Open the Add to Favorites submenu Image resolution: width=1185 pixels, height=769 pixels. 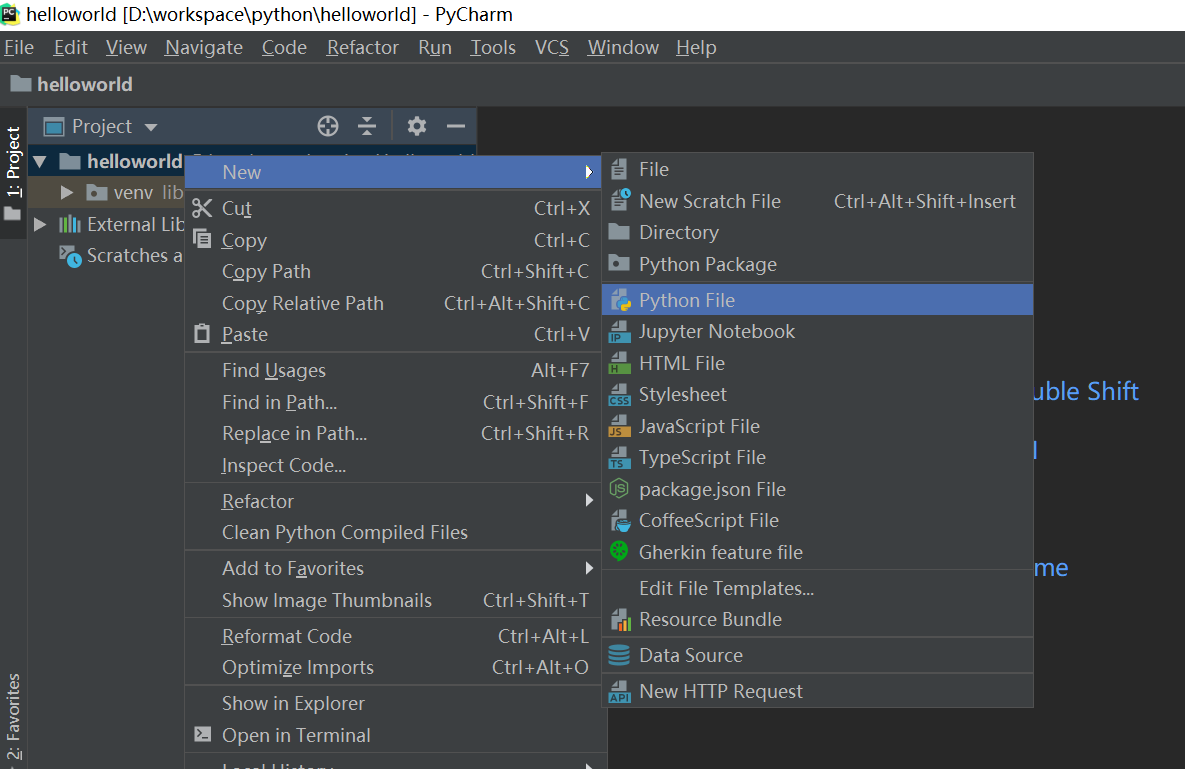point(393,568)
